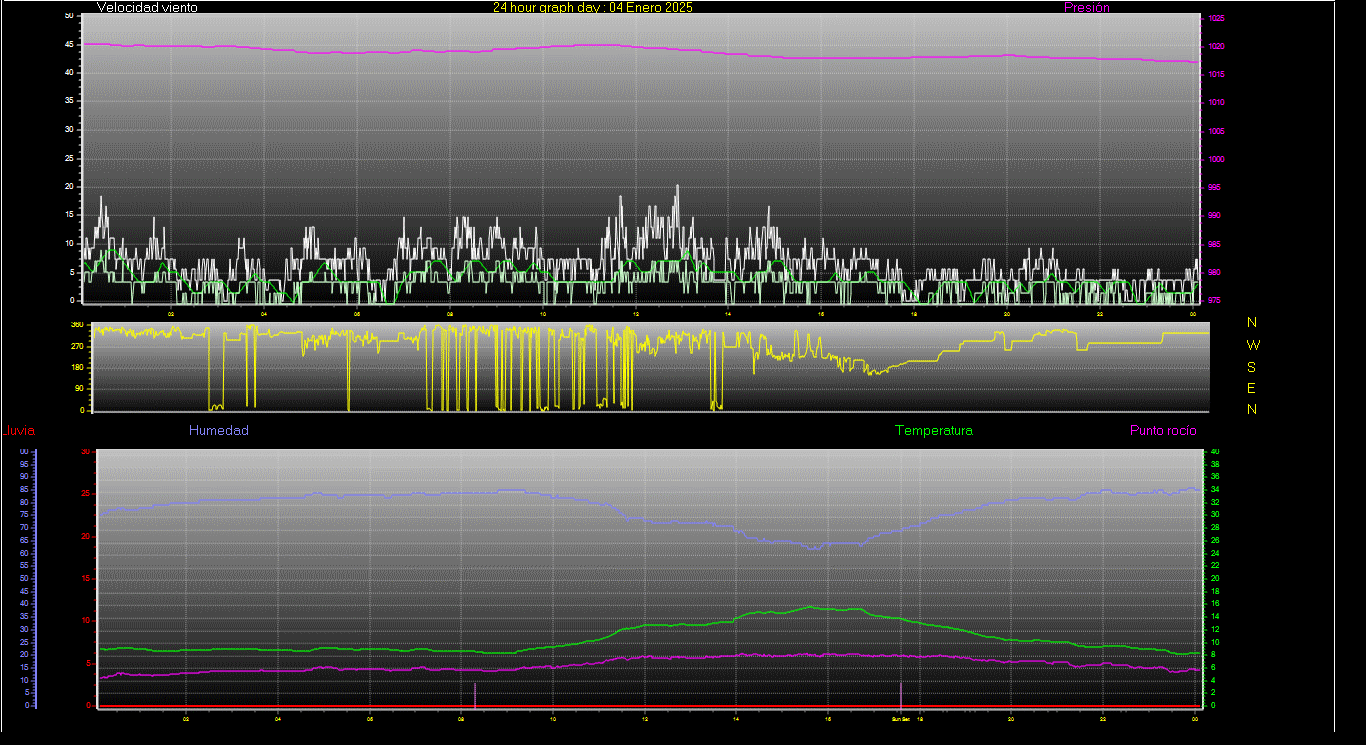Click the 975 value on the pressure axis

[x=1216, y=300]
